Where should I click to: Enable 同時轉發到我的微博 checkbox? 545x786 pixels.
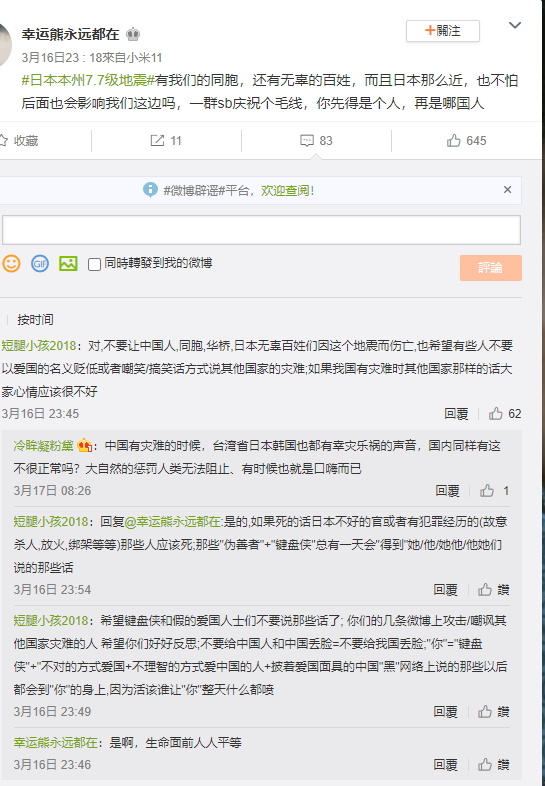click(94, 264)
